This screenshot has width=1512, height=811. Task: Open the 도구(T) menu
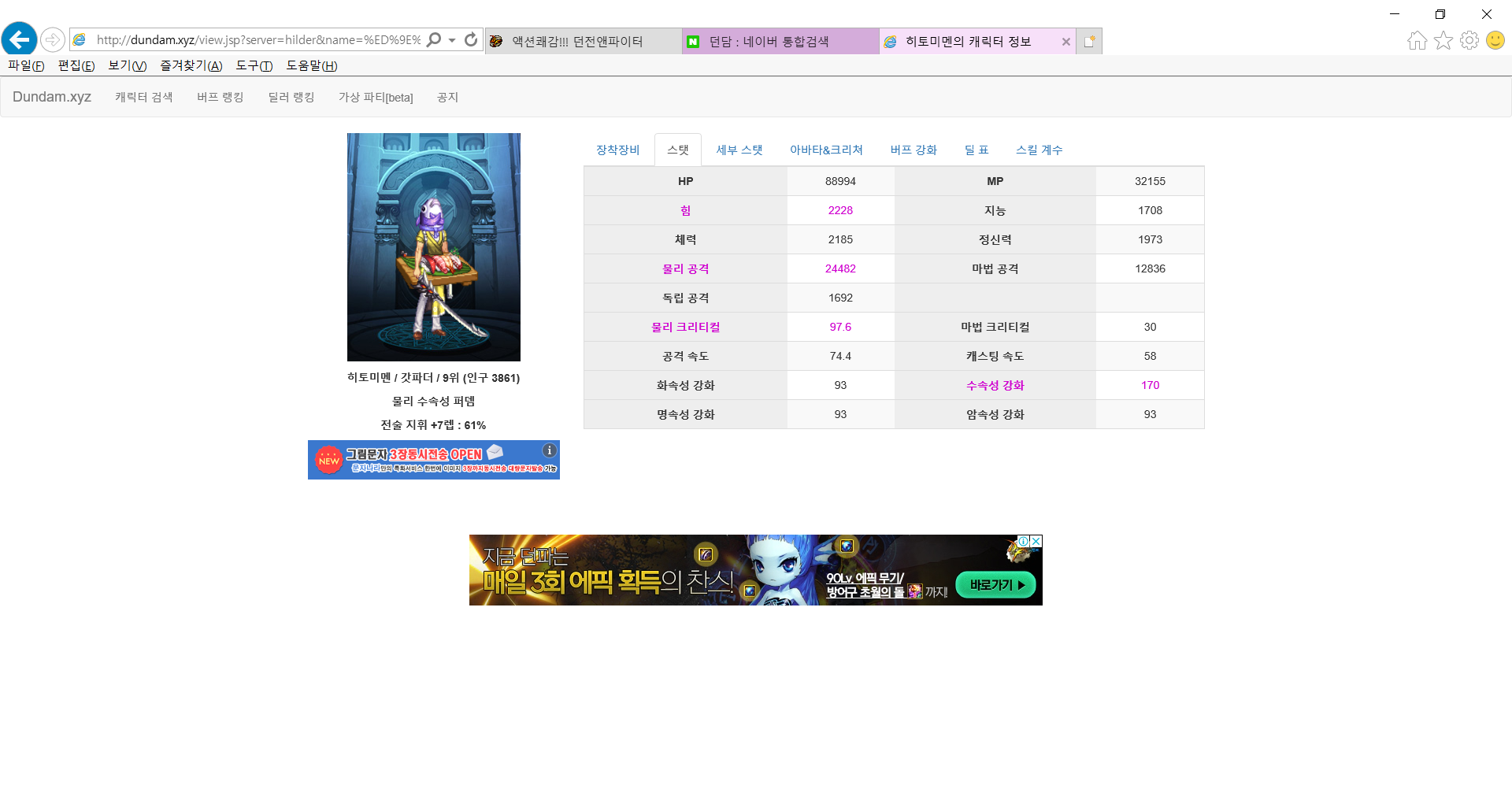(x=254, y=65)
